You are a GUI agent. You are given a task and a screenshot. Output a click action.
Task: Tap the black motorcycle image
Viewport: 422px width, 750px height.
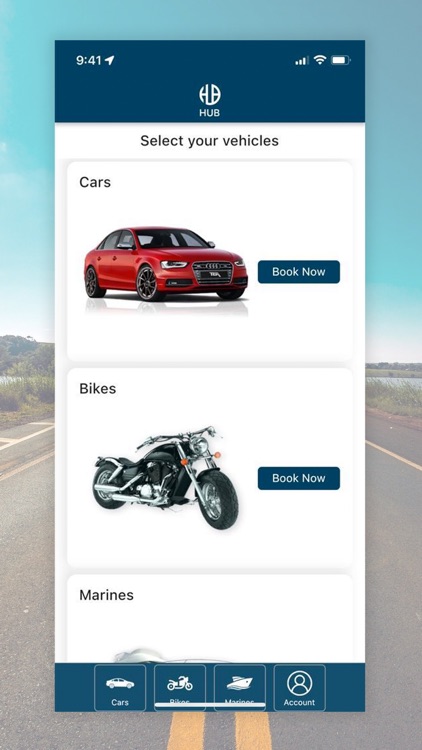coord(166,477)
